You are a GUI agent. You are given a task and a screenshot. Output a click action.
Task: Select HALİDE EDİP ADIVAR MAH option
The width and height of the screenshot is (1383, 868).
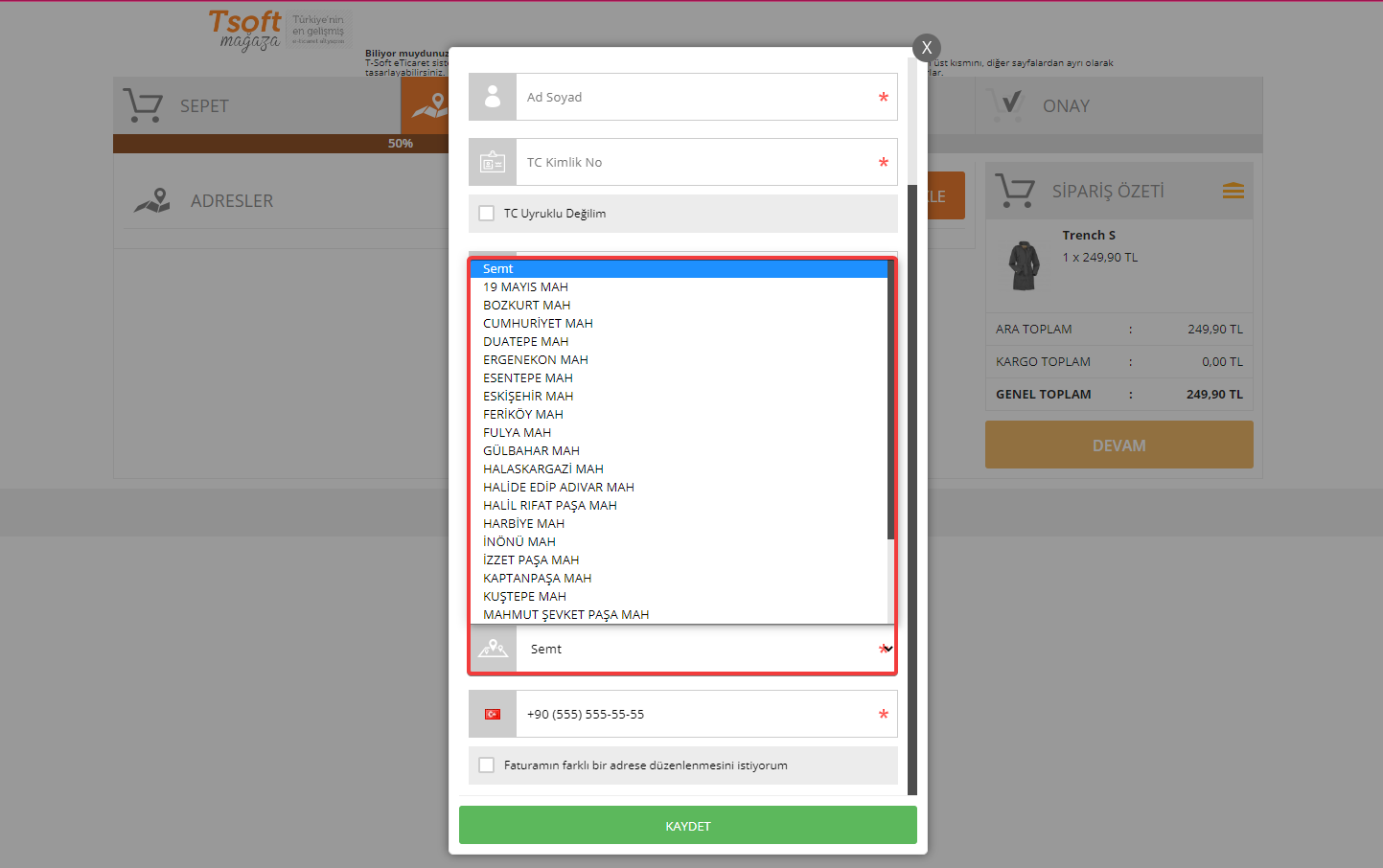(x=680, y=488)
